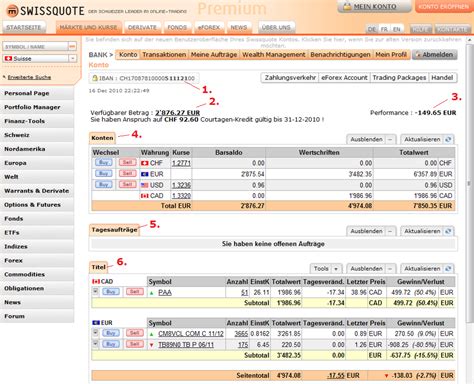Switch the language to FR

click(384, 29)
